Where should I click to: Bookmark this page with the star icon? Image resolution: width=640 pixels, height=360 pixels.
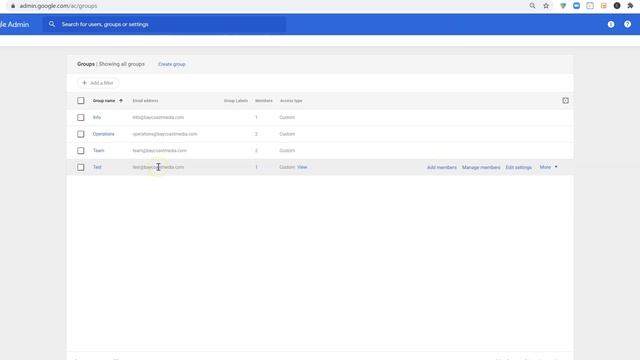coord(546,6)
